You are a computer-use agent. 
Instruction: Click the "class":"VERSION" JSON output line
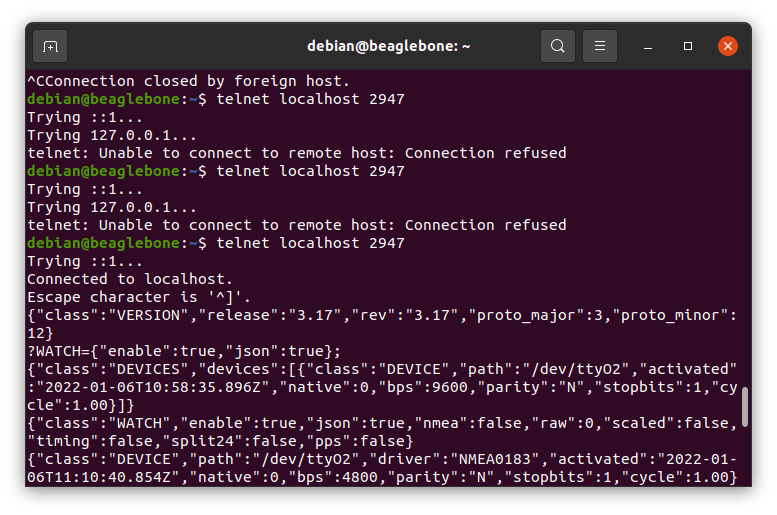pos(380,315)
